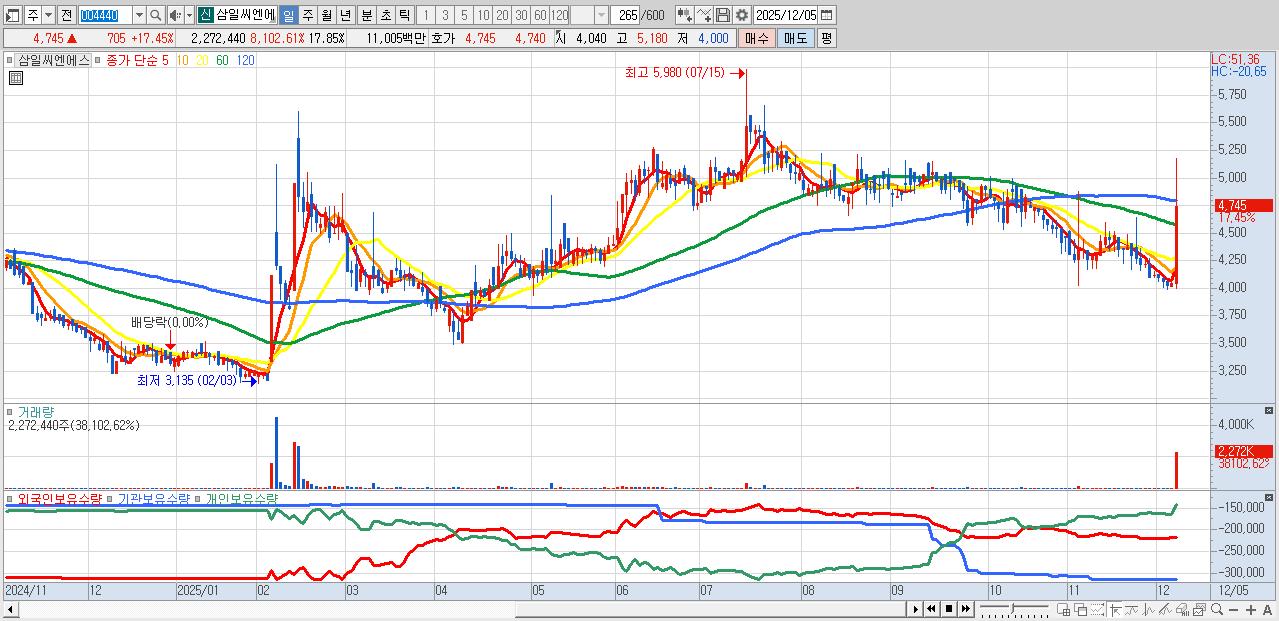Click the 60 moving average green label
The height and width of the screenshot is (621, 1279).
222,60
